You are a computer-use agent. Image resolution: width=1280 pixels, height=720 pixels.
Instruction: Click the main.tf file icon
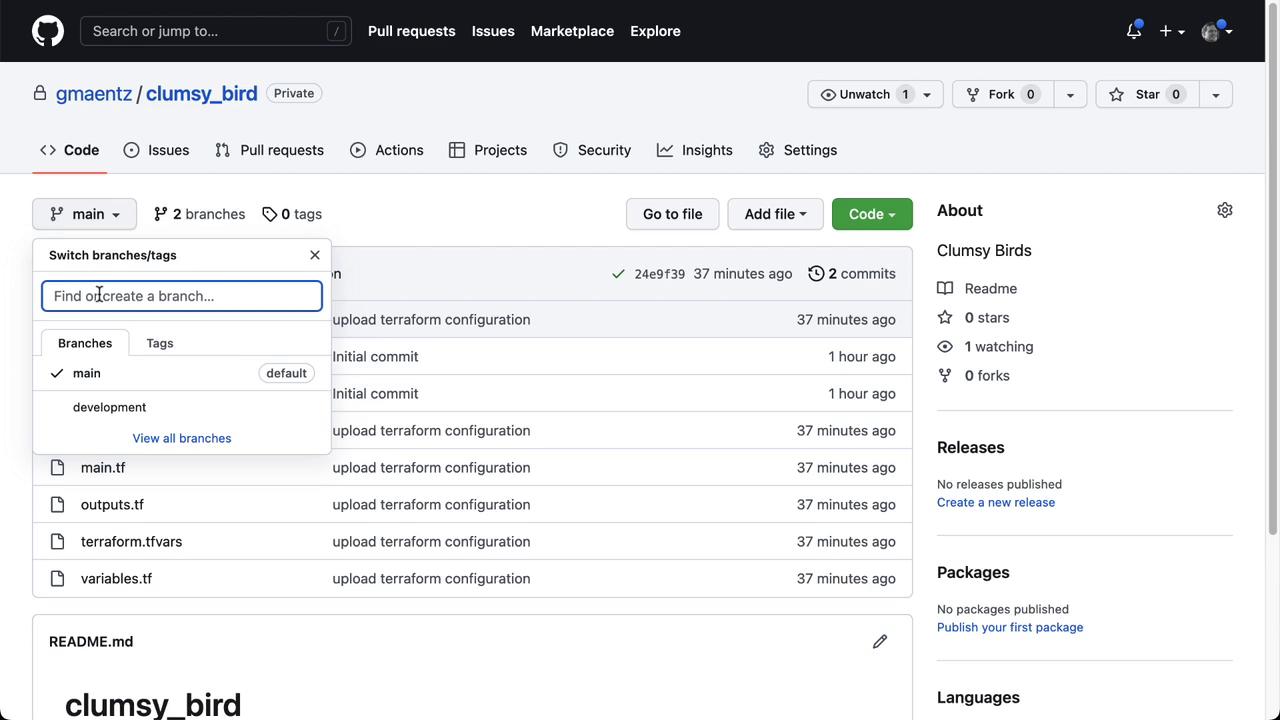click(58, 468)
